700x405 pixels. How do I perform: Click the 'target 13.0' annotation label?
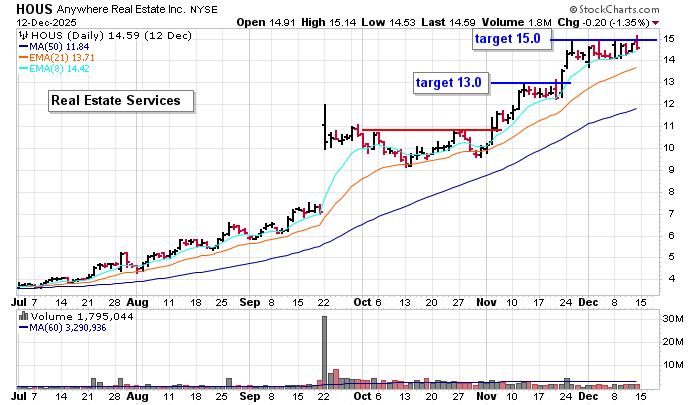pos(450,83)
